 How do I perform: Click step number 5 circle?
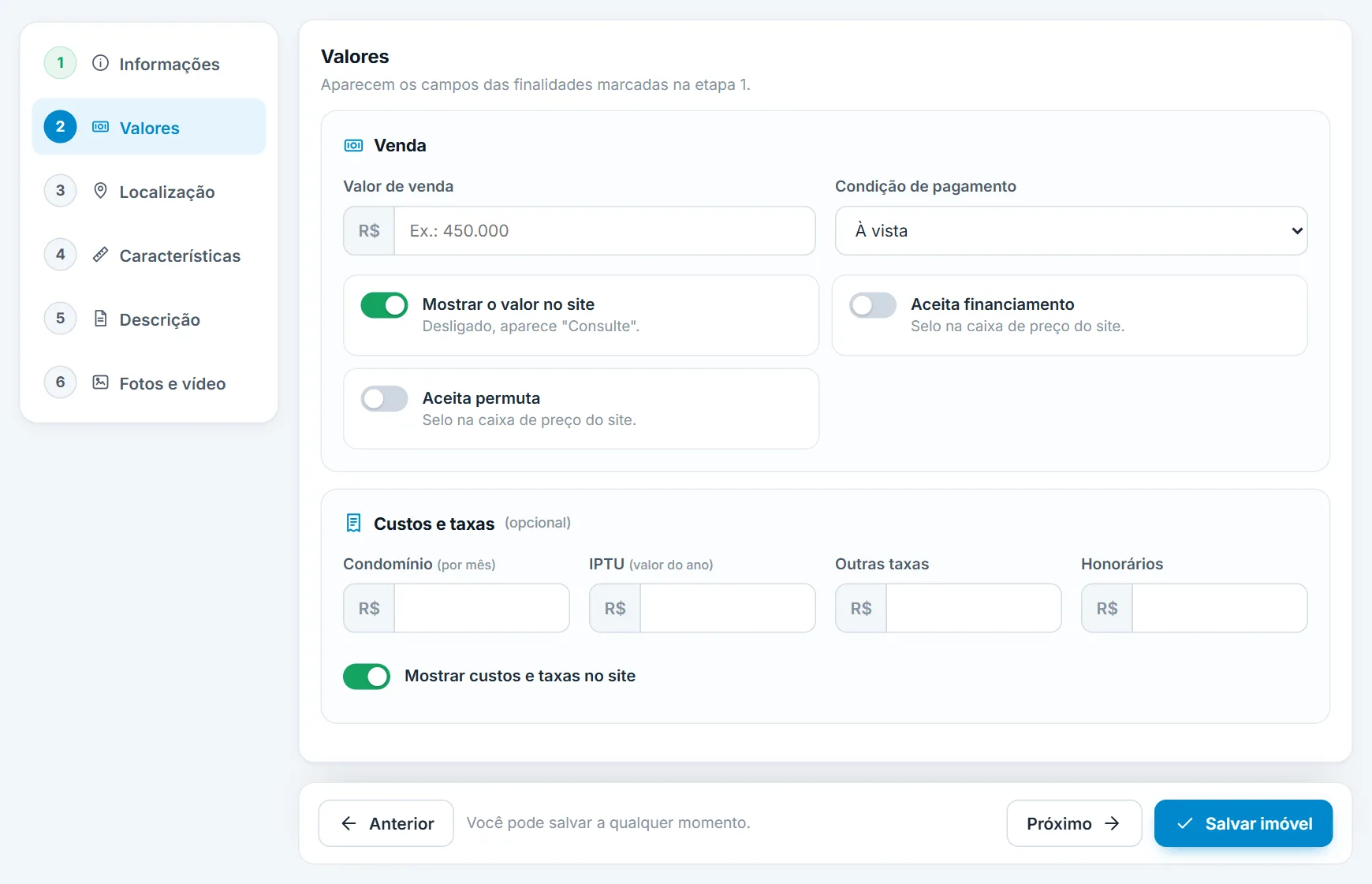click(60, 319)
